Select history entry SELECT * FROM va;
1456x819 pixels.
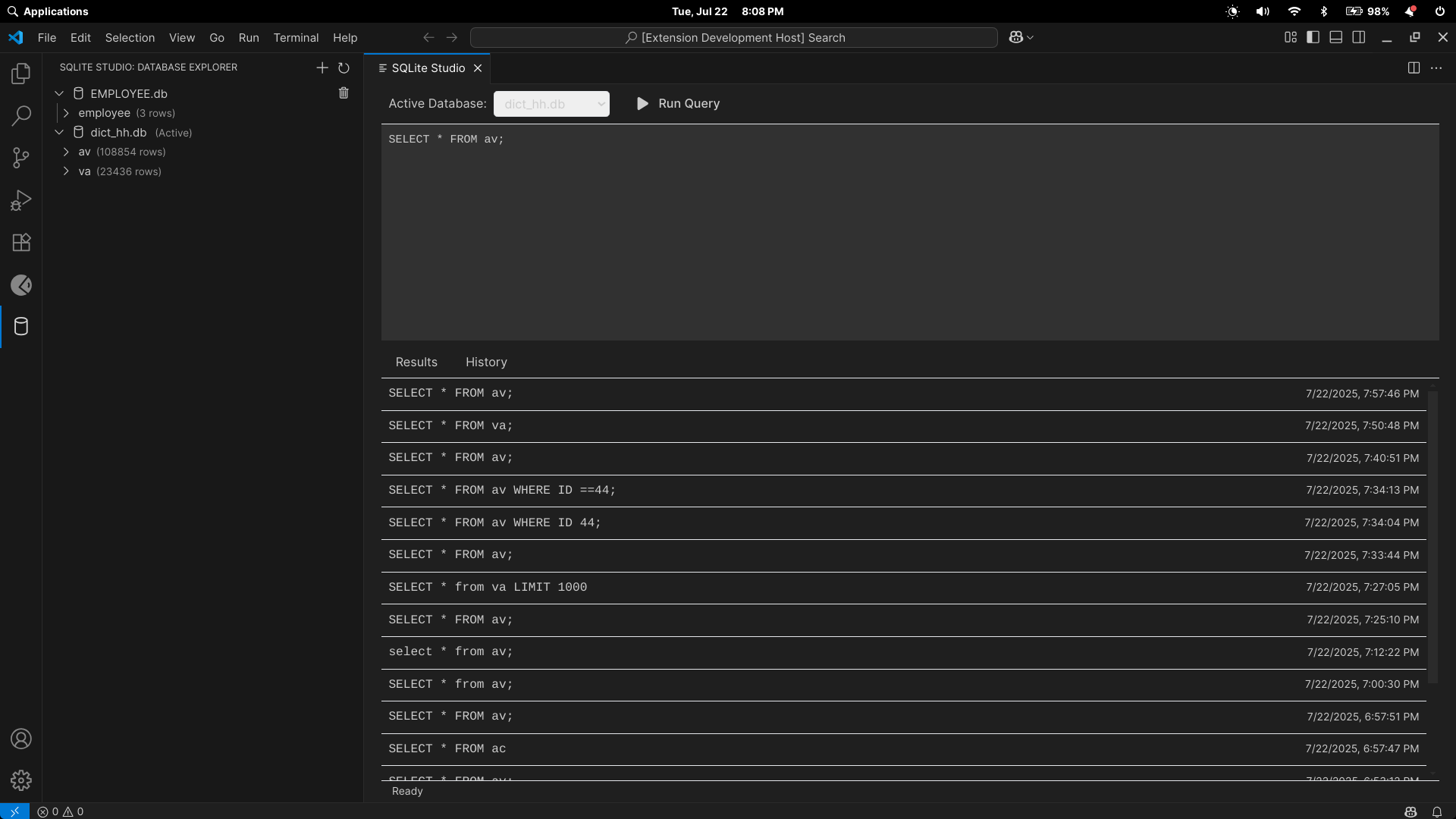[450, 426]
